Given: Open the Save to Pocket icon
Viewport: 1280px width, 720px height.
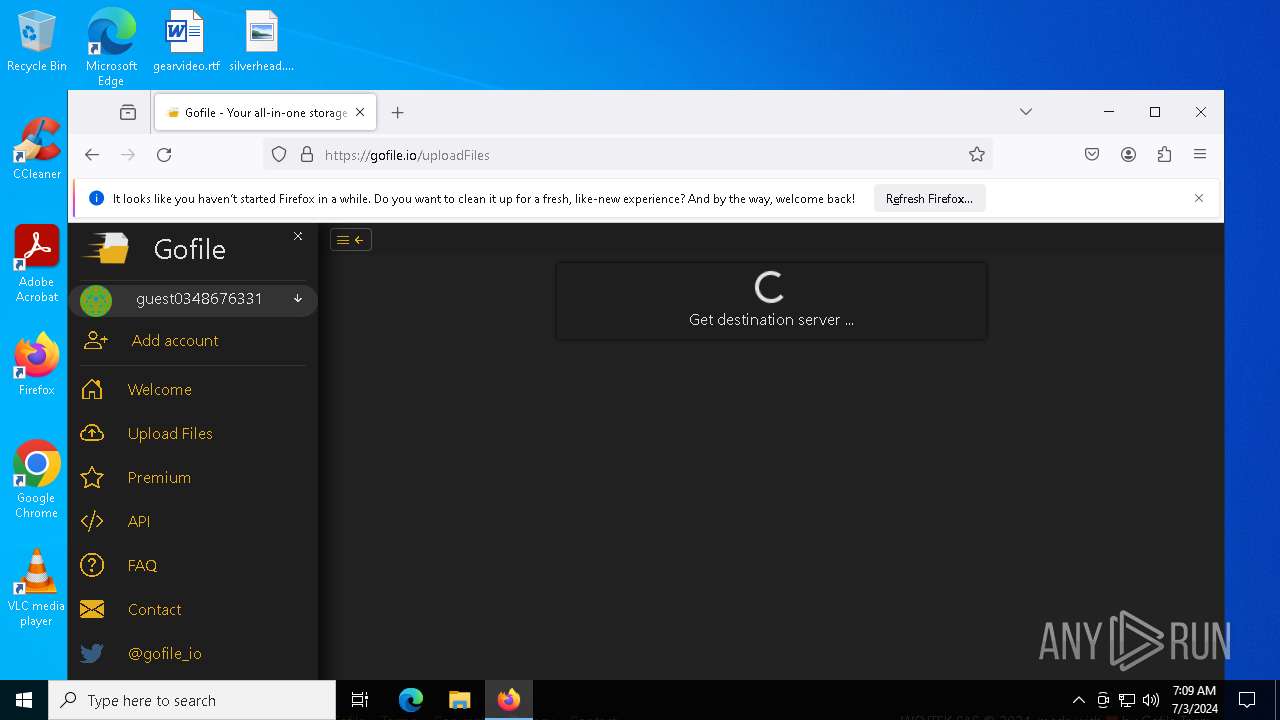Looking at the screenshot, I should click(1092, 154).
